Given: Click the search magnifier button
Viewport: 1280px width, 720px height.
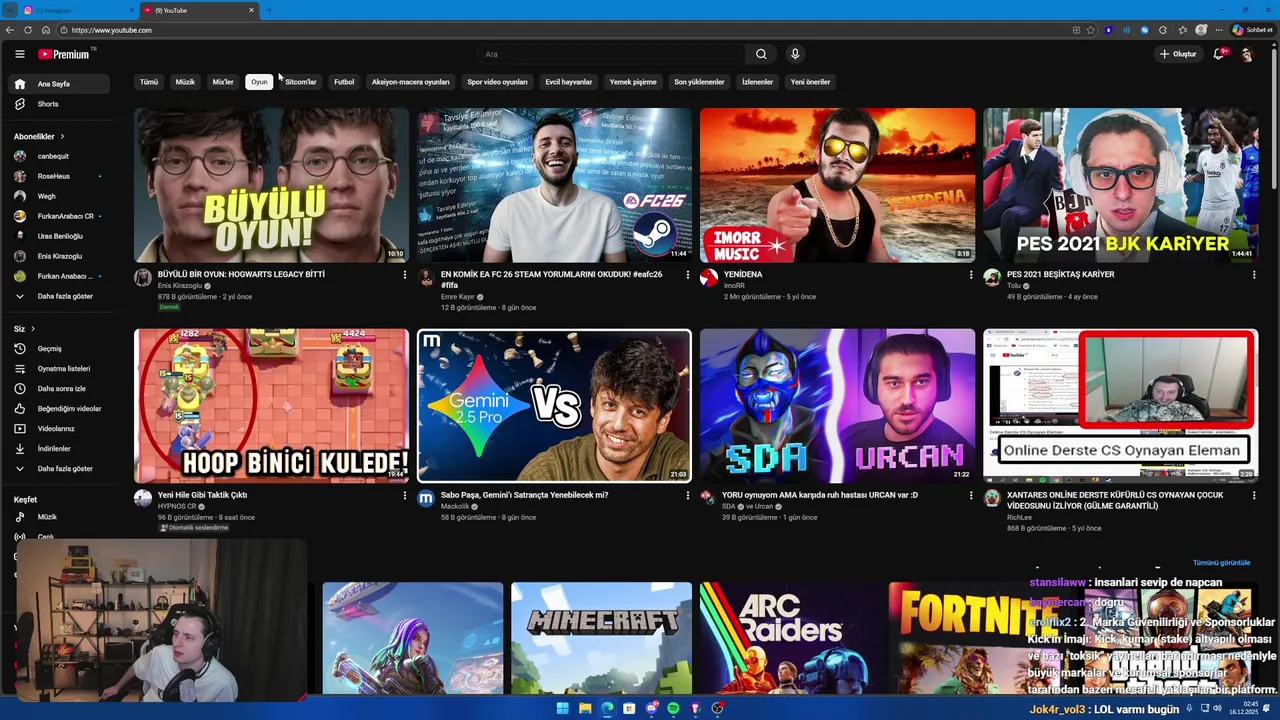Looking at the screenshot, I should [x=761, y=54].
